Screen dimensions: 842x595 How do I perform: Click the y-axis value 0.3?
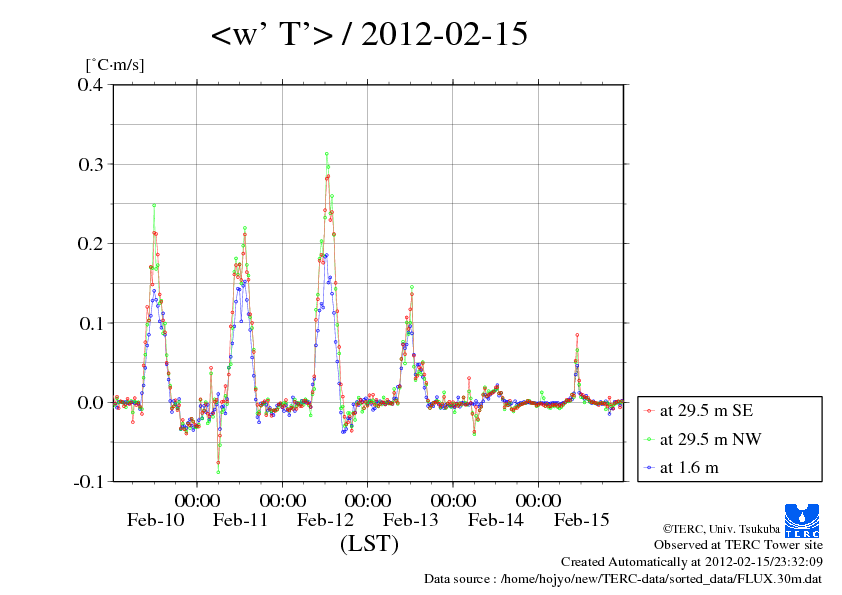(x=90, y=164)
